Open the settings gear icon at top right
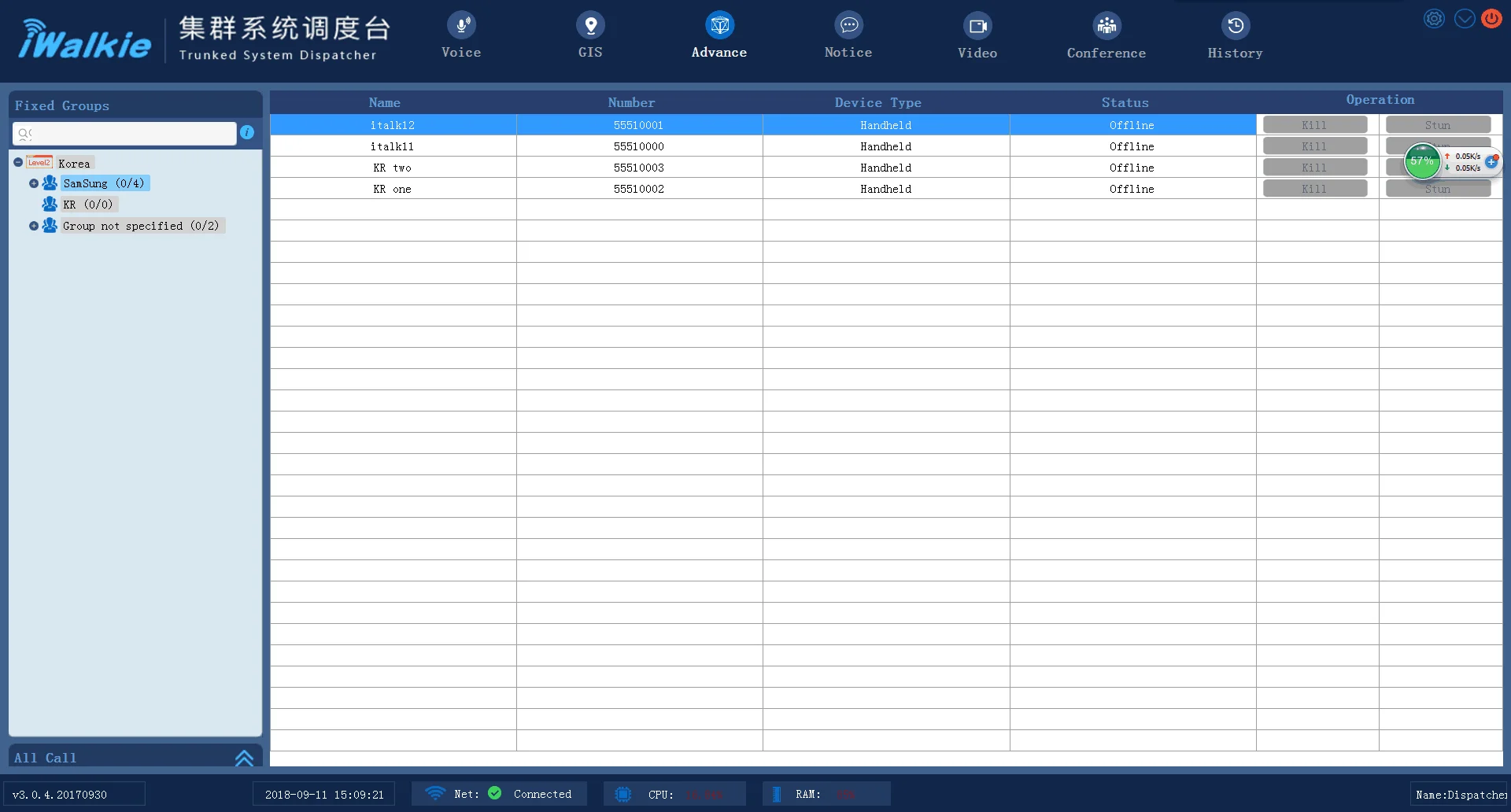The width and height of the screenshot is (1511, 812). pyautogui.click(x=1435, y=19)
